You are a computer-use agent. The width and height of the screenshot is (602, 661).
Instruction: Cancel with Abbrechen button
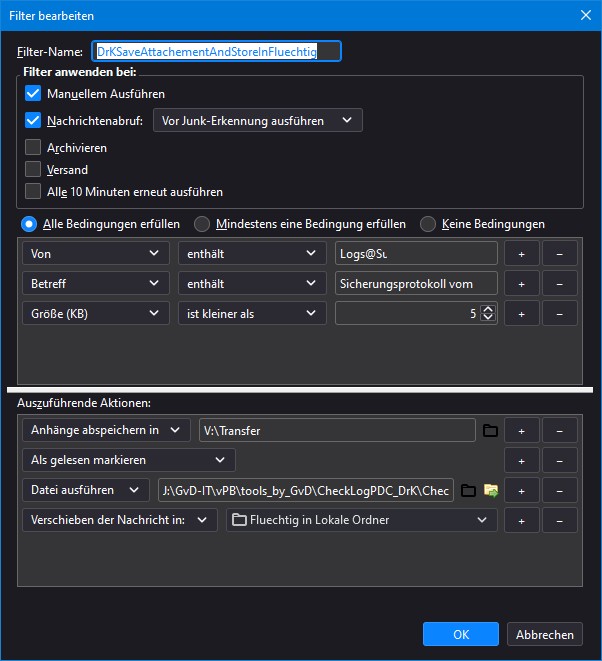pos(545,634)
